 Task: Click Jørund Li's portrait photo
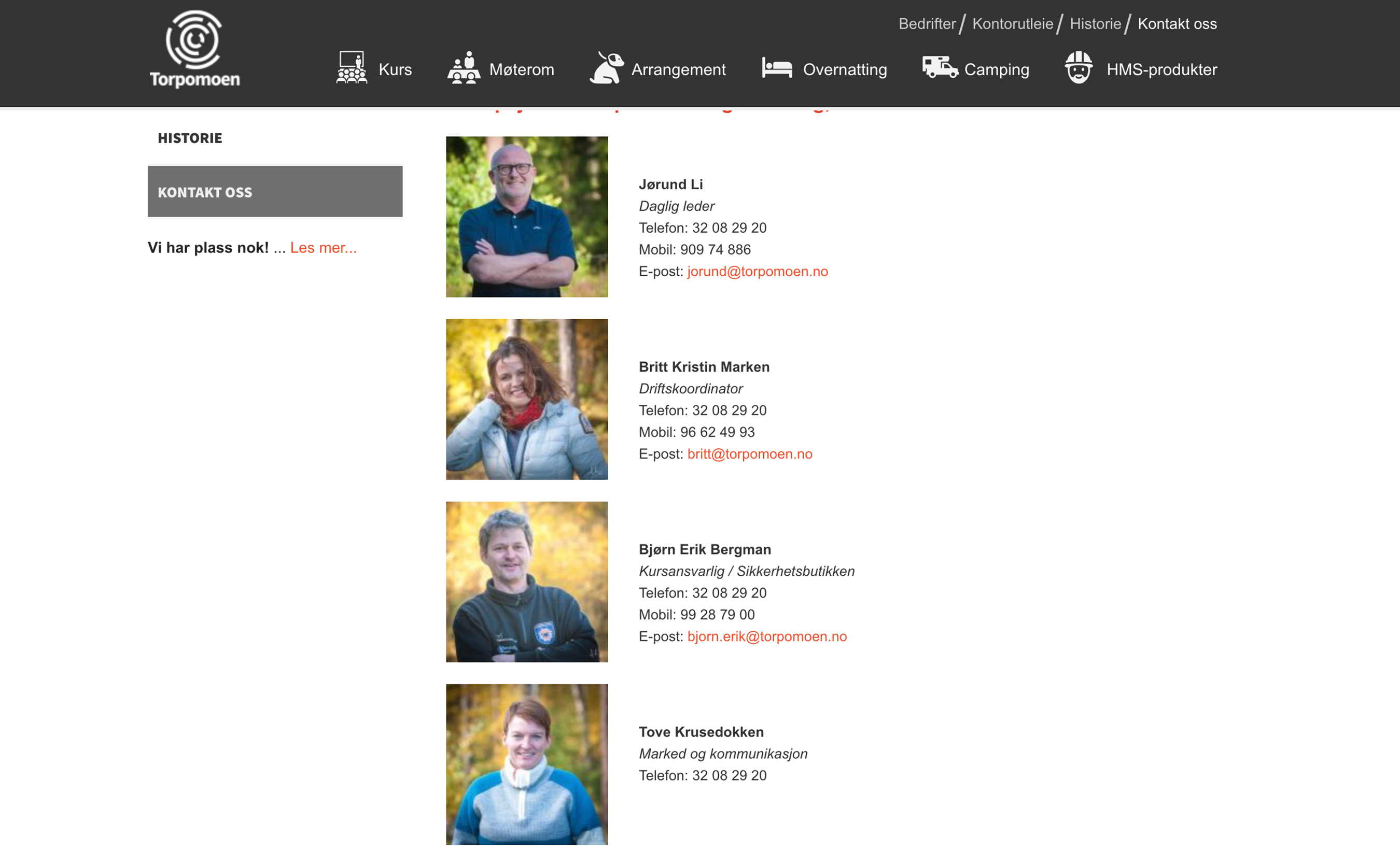click(527, 217)
